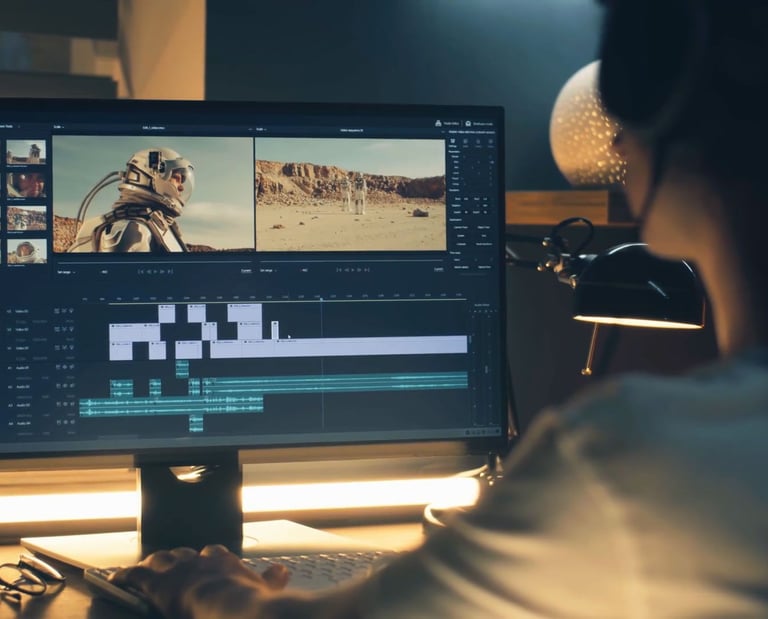The image size is (768, 619).
Task: Click the program viewer scrub bar
Action: pyautogui.click(x=350, y=261)
